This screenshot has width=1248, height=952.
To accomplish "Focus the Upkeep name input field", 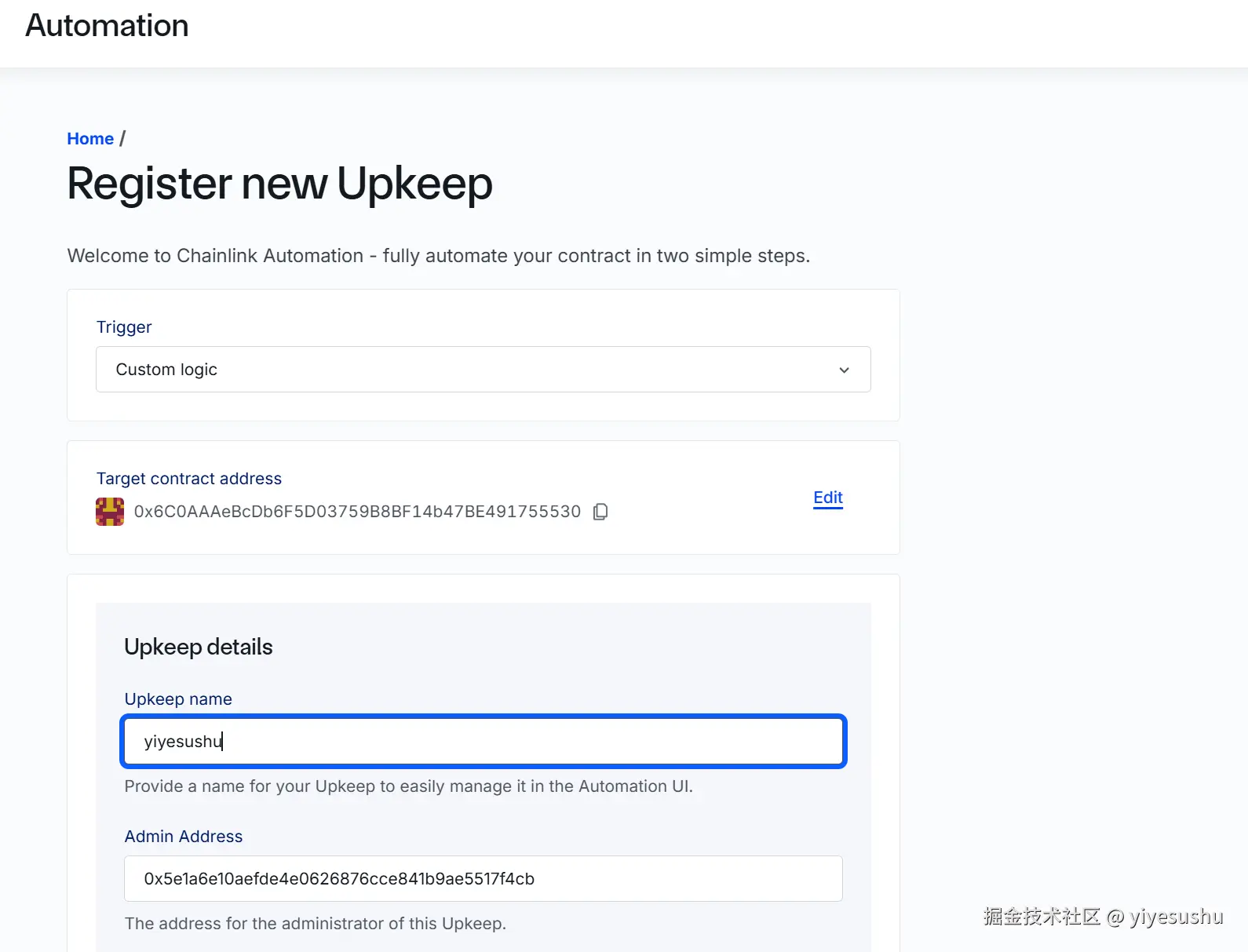I will [x=484, y=742].
